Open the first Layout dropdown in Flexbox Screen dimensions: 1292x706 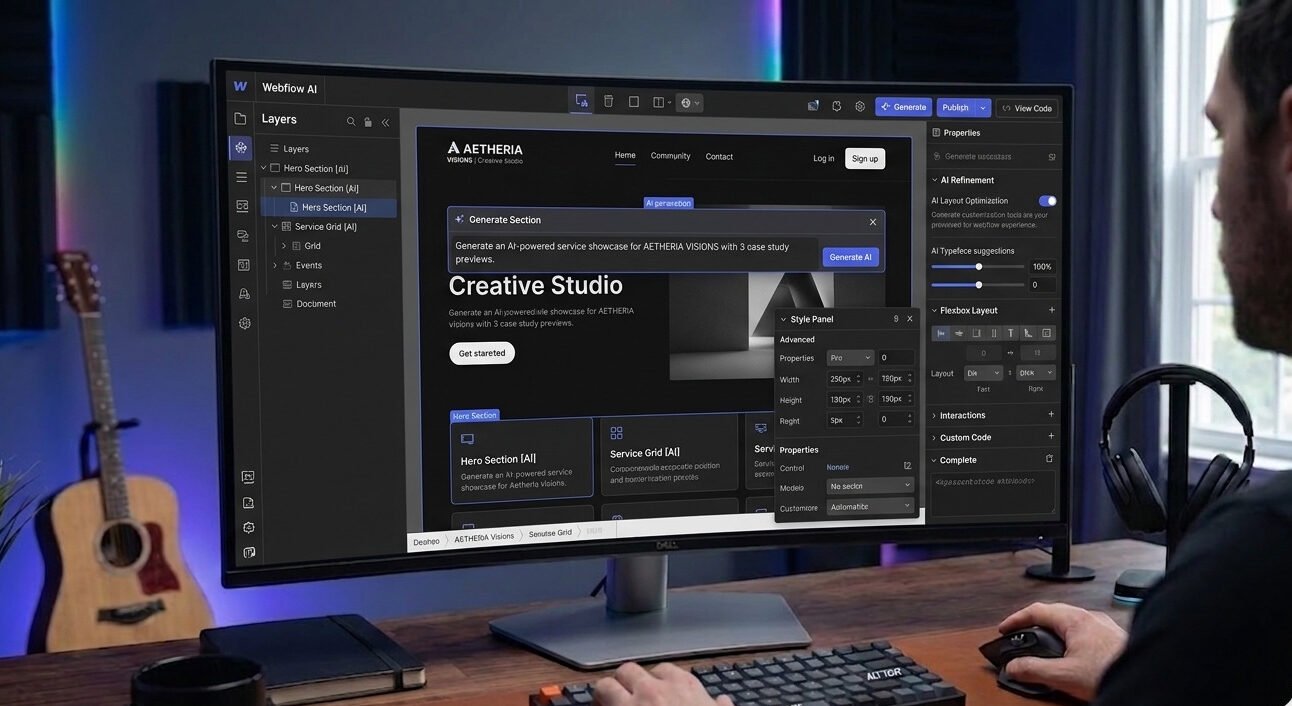point(983,373)
